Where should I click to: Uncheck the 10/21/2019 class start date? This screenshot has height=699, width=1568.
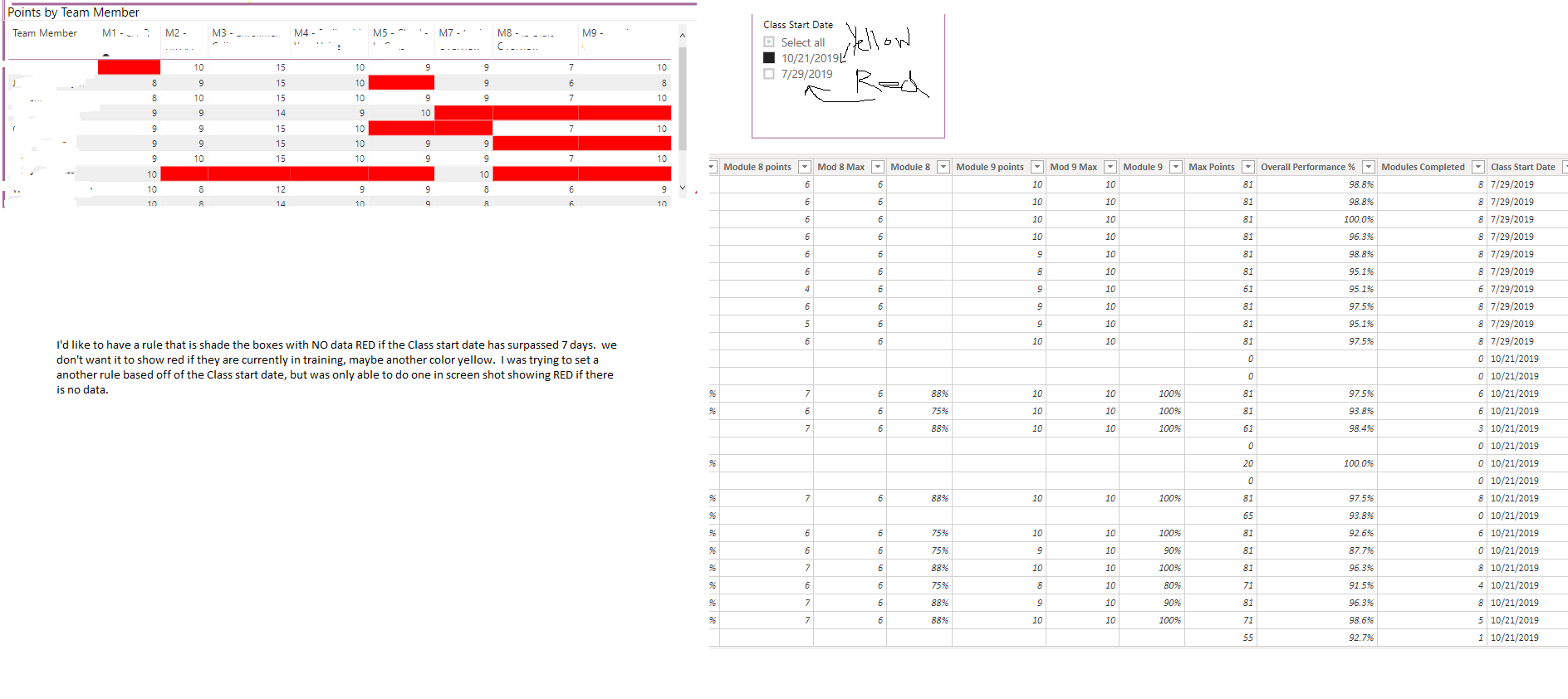(769, 58)
